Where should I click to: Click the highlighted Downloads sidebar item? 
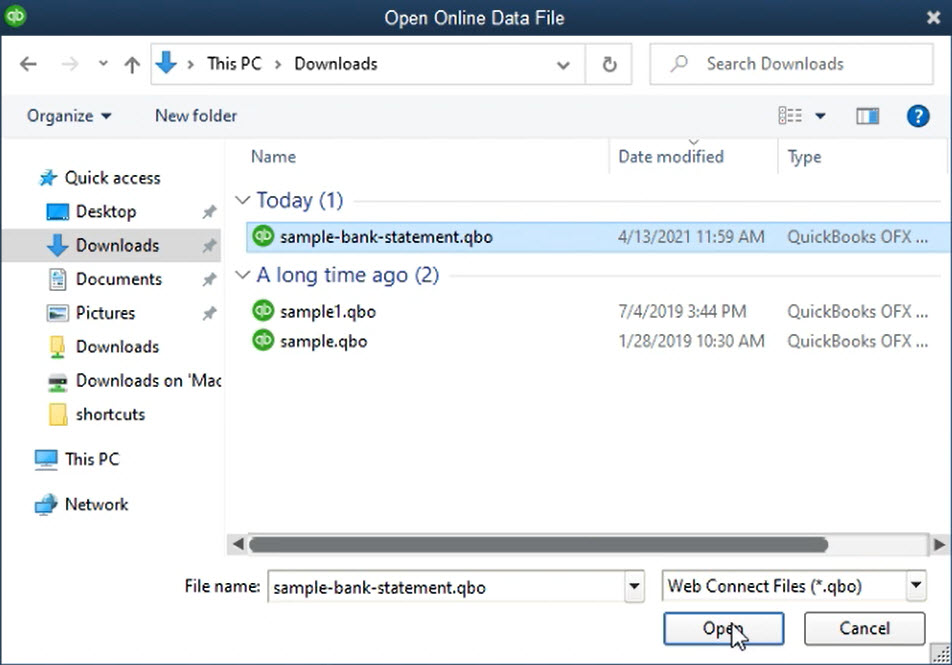[x=111, y=245]
